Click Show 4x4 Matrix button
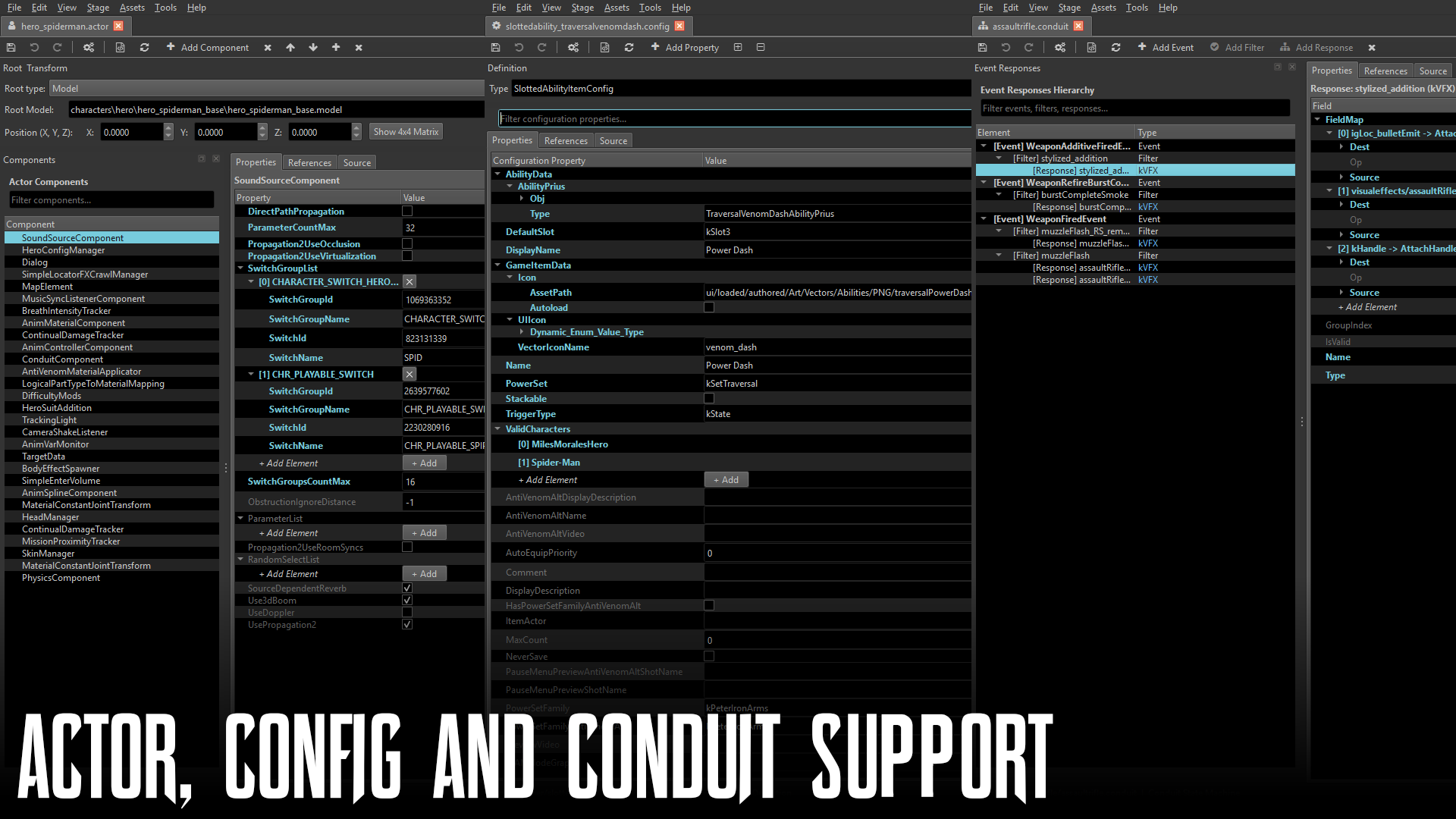Image resolution: width=1456 pixels, height=819 pixels. [406, 132]
